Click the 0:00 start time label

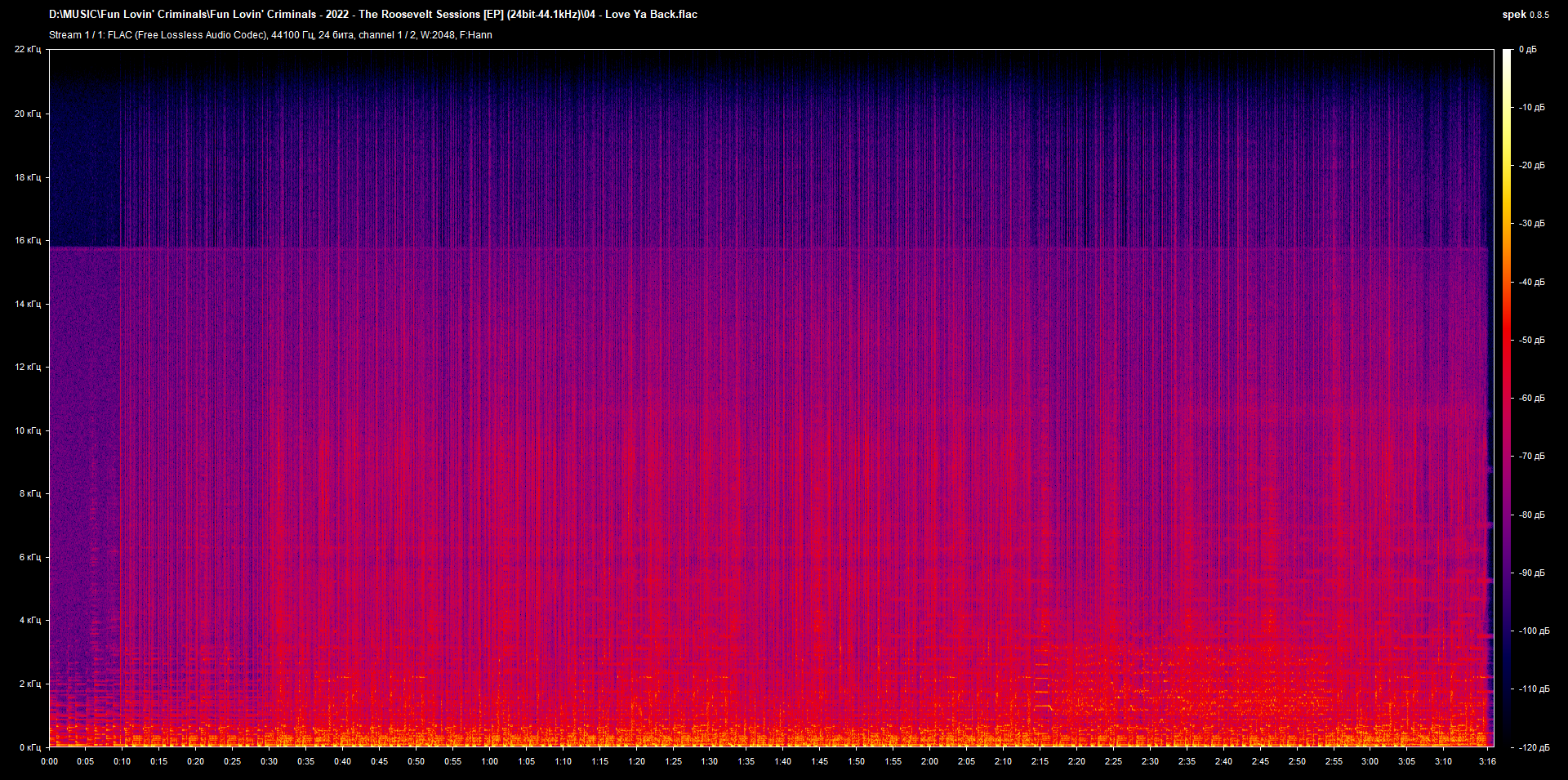(x=49, y=761)
